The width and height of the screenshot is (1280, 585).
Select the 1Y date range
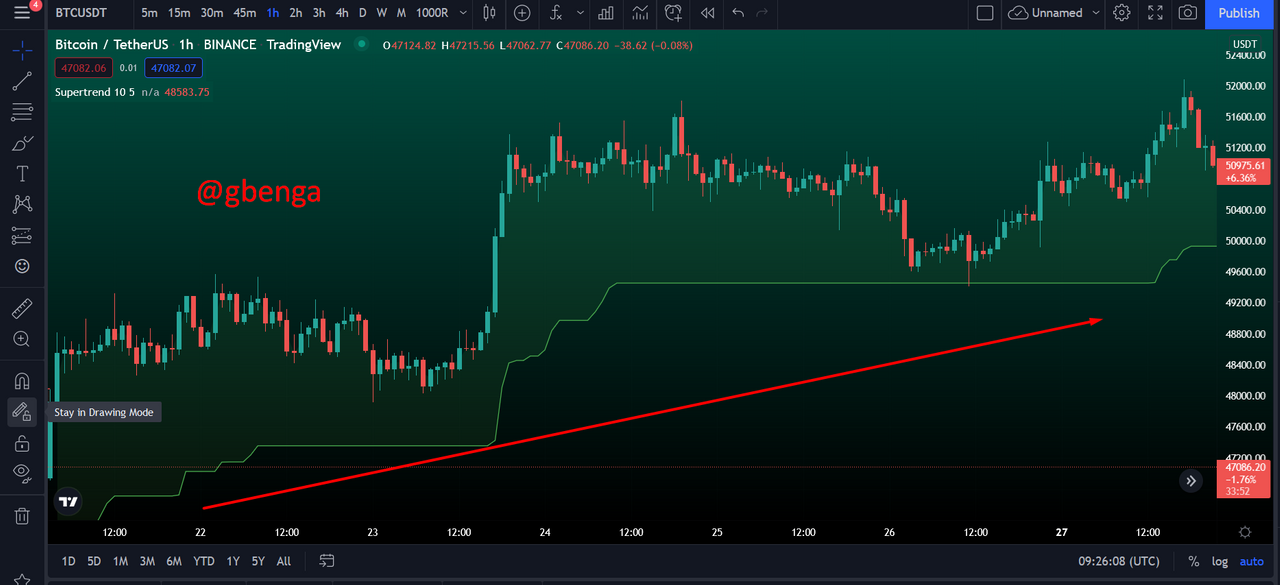click(233, 561)
